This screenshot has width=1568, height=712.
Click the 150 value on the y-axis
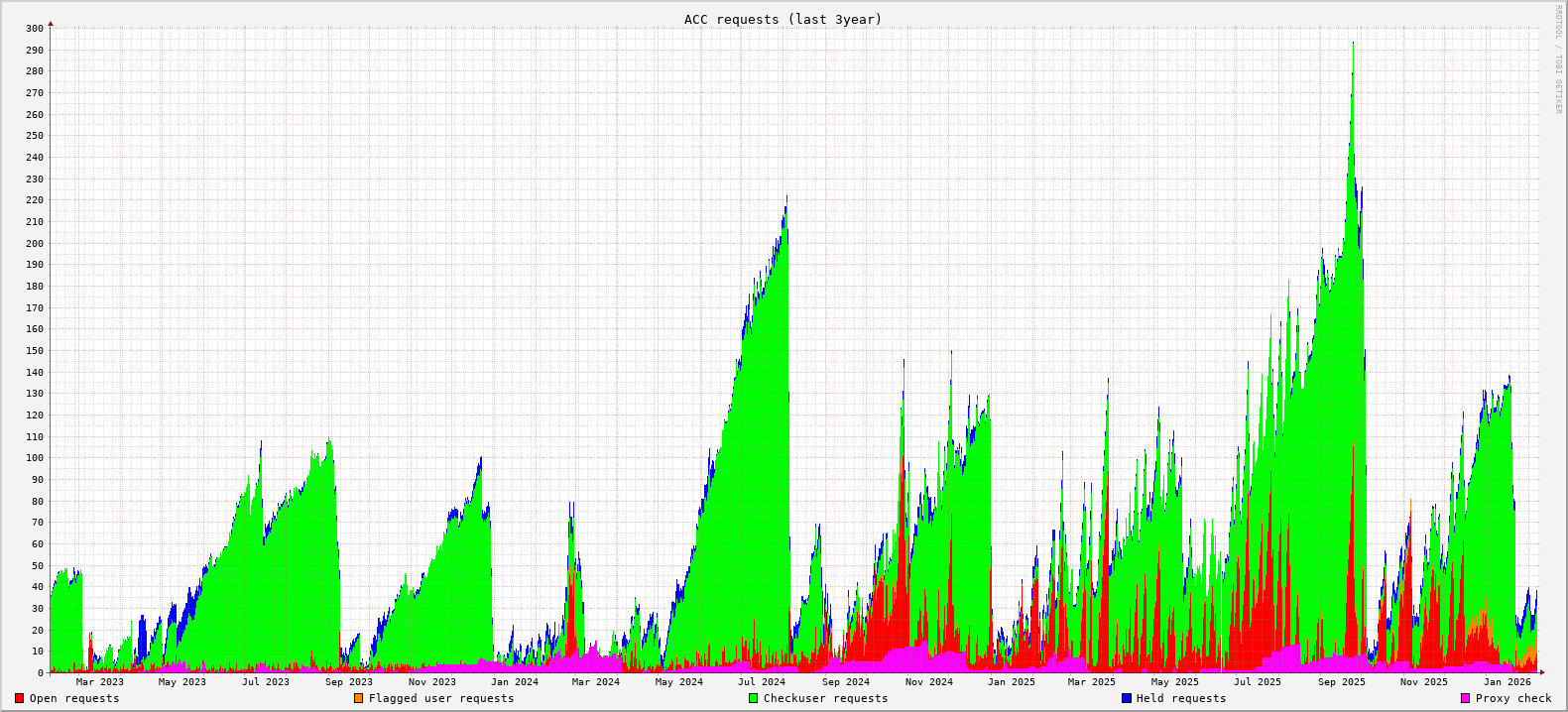tap(35, 351)
